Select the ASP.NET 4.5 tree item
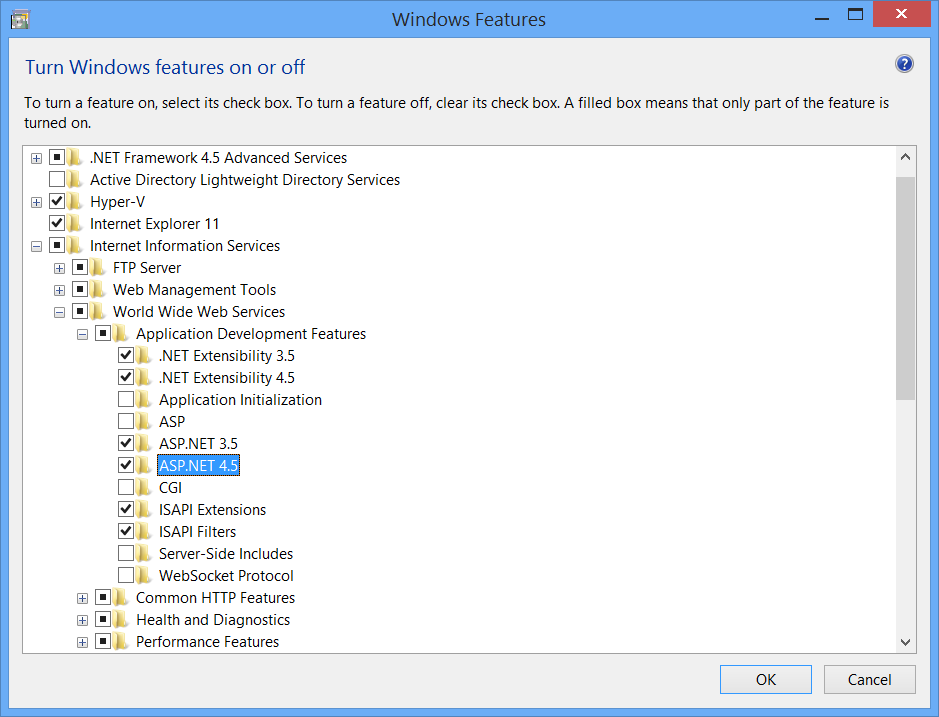 click(x=198, y=465)
